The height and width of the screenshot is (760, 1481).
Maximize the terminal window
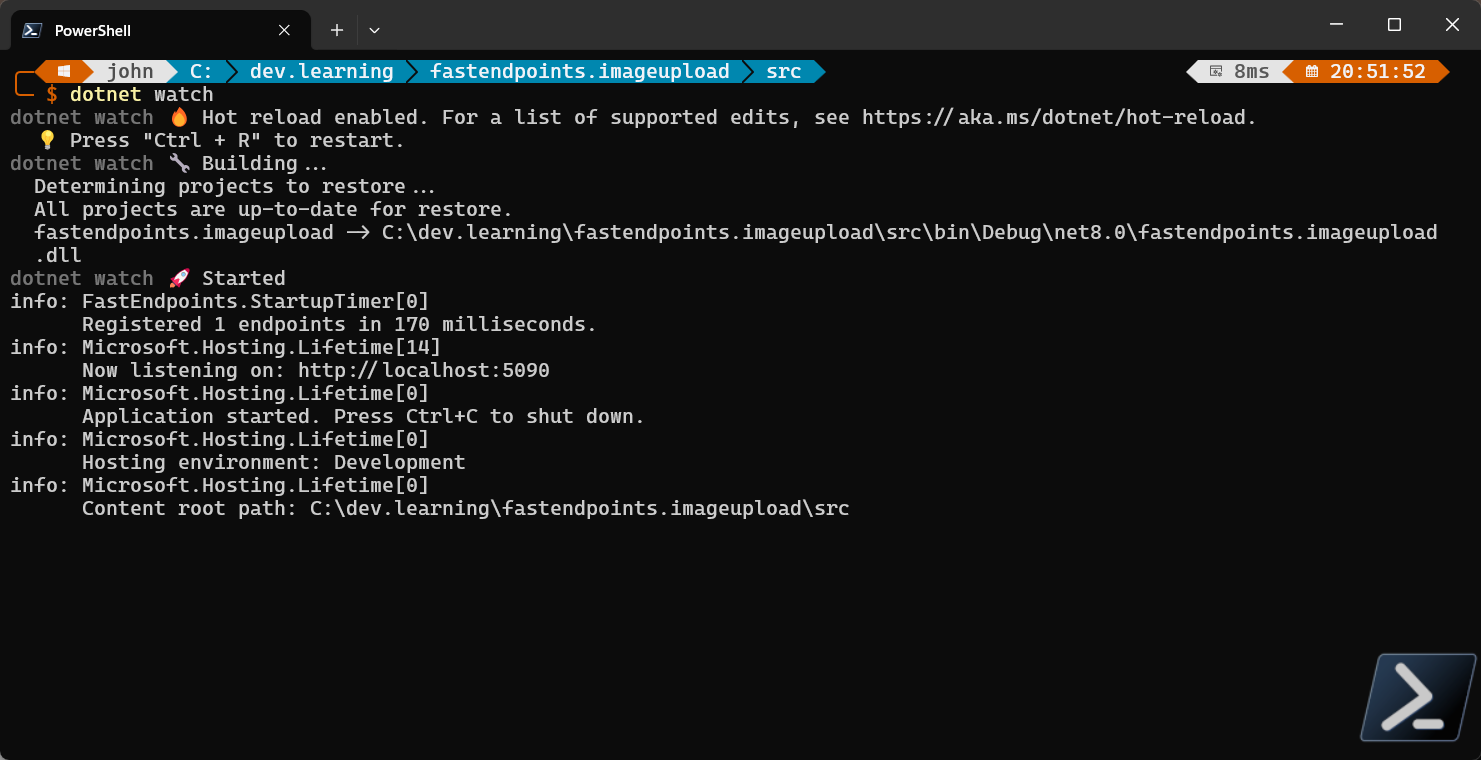click(1394, 24)
